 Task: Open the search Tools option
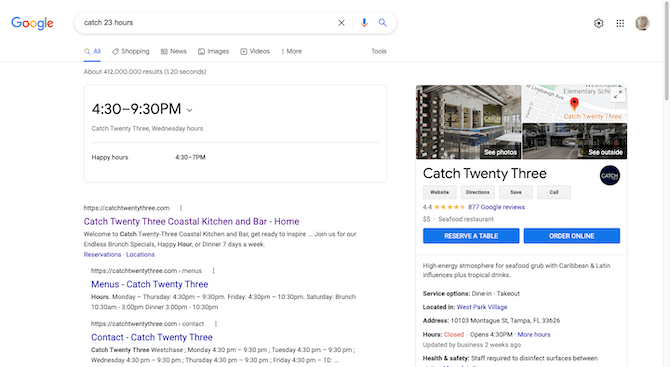pos(379,51)
